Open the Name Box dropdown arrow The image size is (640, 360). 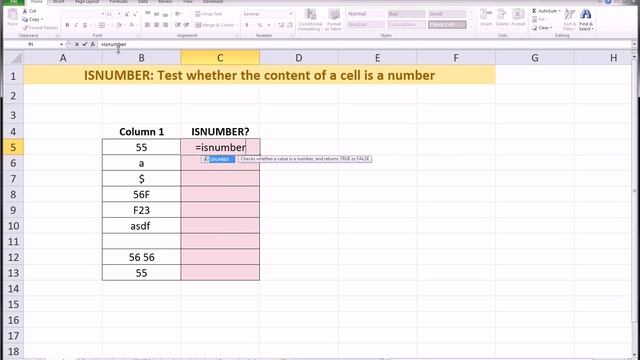click(61, 44)
